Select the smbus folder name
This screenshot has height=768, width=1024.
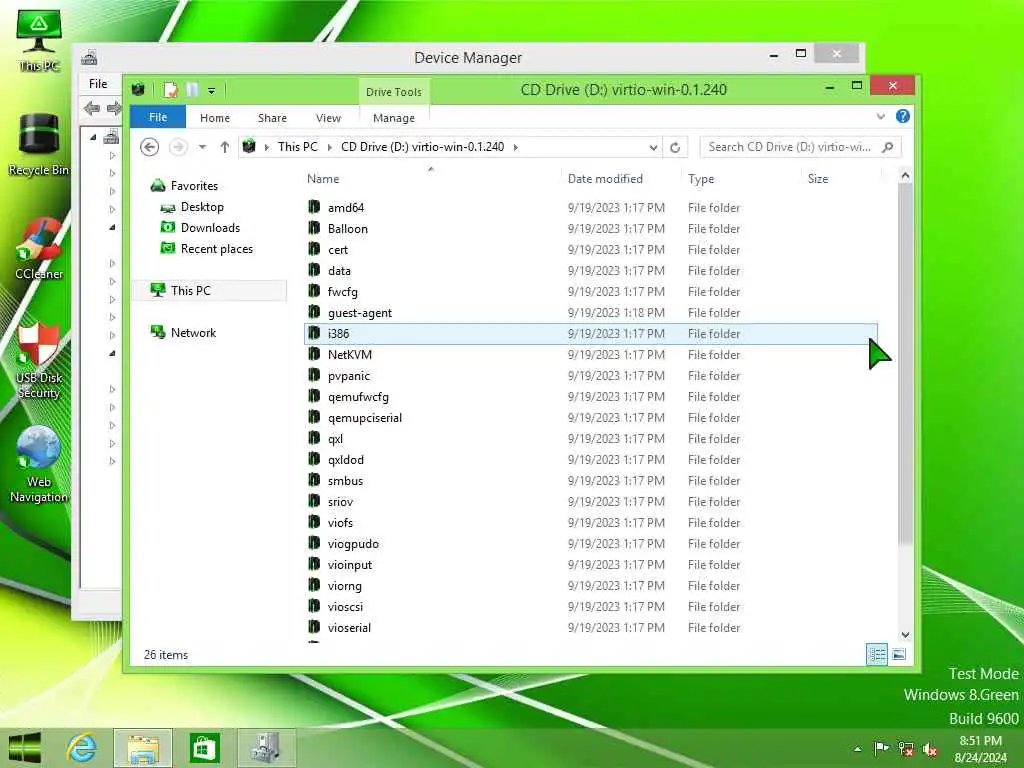click(x=345, y=480)
